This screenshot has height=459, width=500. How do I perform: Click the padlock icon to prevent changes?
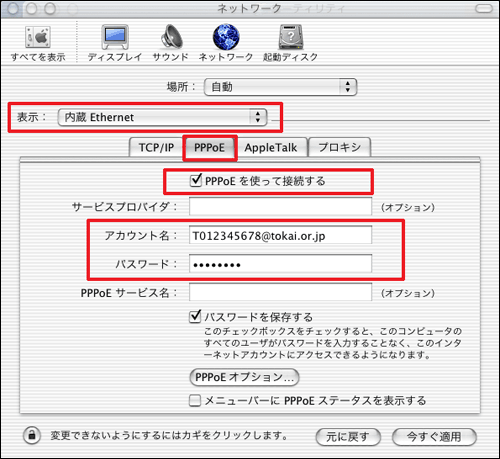coord(32,435)
